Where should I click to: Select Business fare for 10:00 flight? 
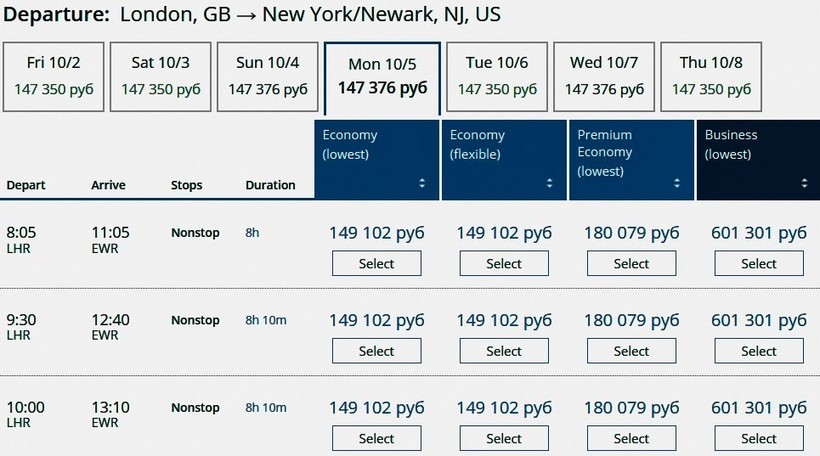758,438
